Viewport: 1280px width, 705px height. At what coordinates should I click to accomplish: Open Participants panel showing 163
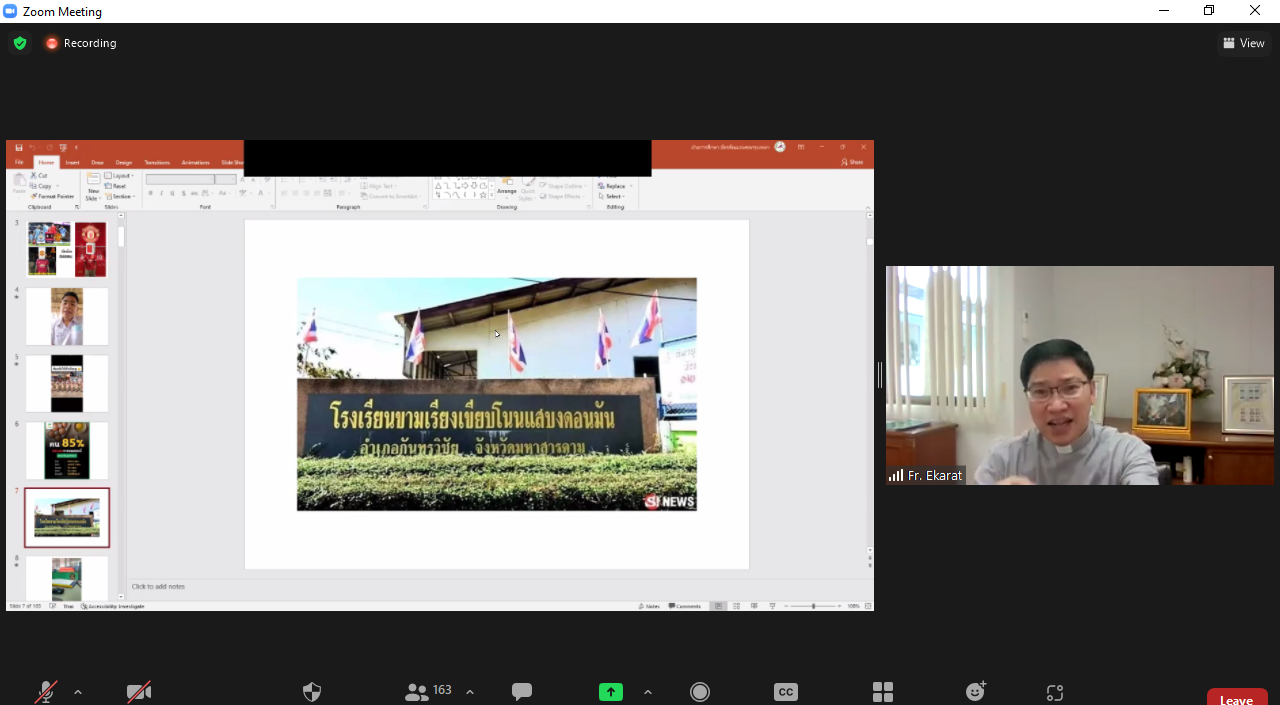(x=429, y=691)
